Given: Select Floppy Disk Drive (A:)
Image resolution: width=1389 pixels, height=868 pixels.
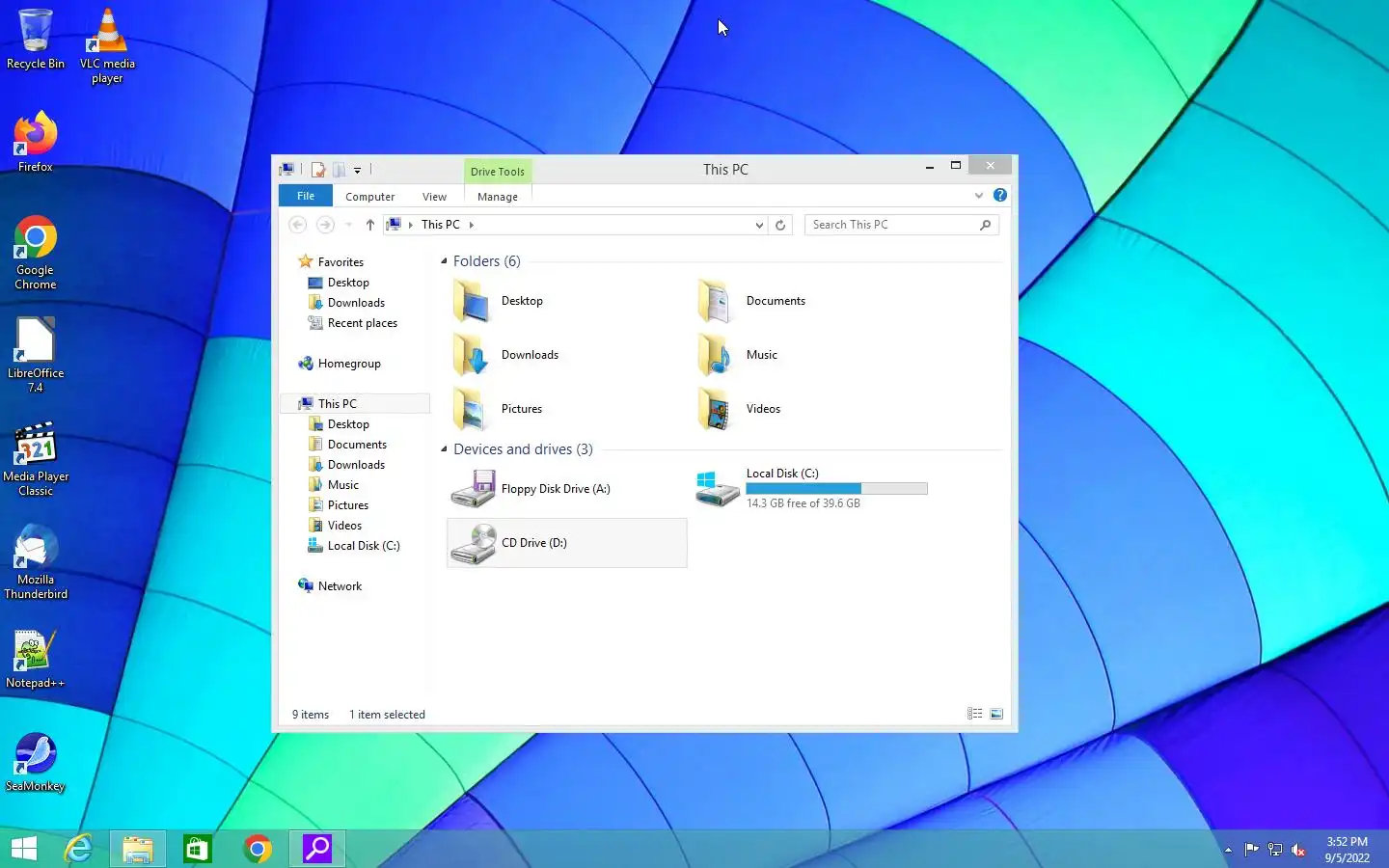Looking at the screenshot, I should [567, 489].
